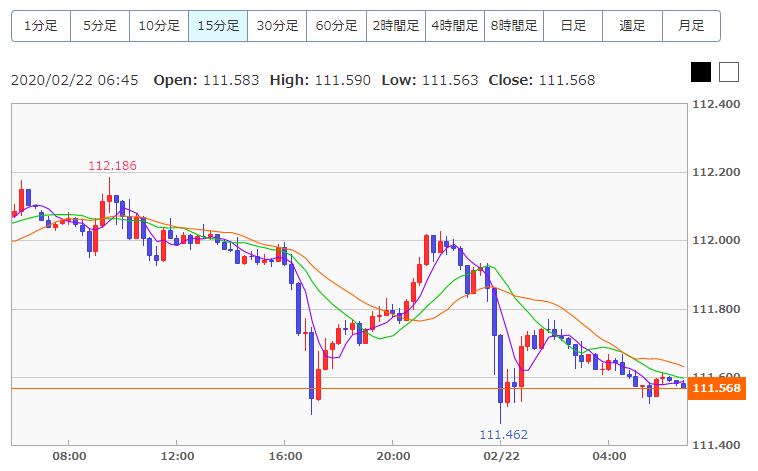Click the Close value 111.568

coord(567,80)
